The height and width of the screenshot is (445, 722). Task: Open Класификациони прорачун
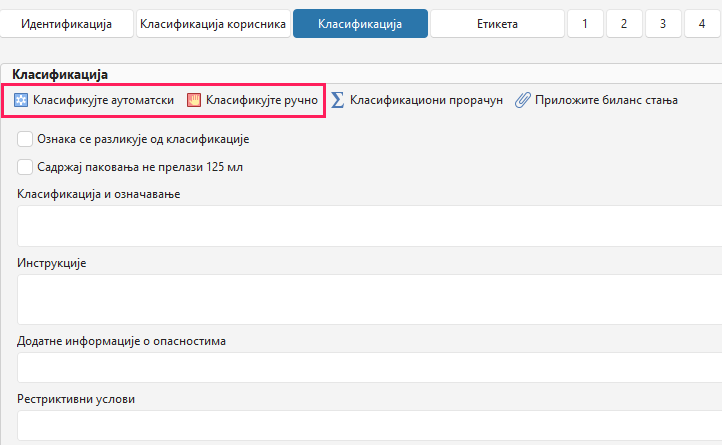[426, 100]
